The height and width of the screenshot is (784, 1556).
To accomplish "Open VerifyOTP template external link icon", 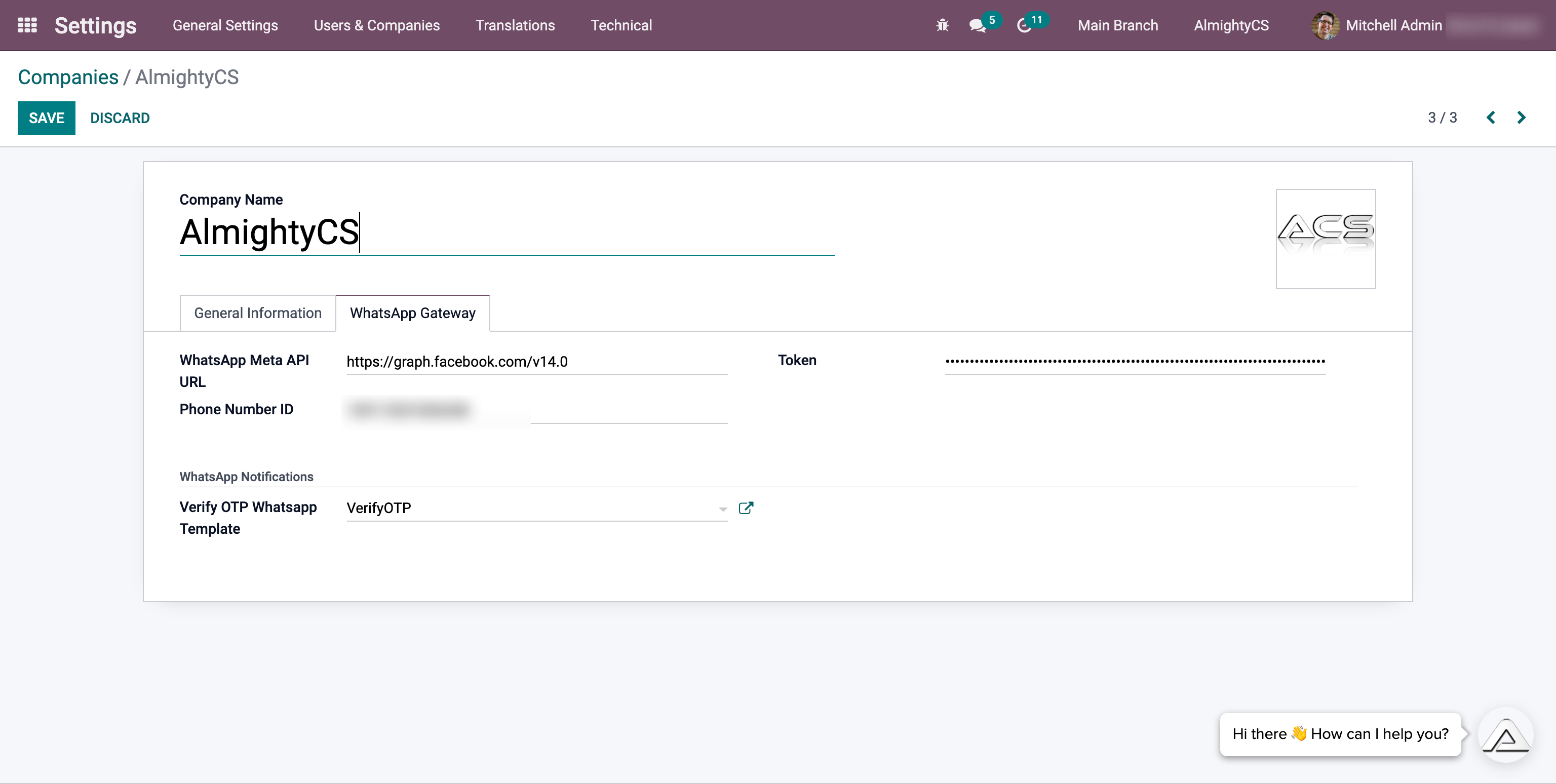I will (x=746, y=508).
